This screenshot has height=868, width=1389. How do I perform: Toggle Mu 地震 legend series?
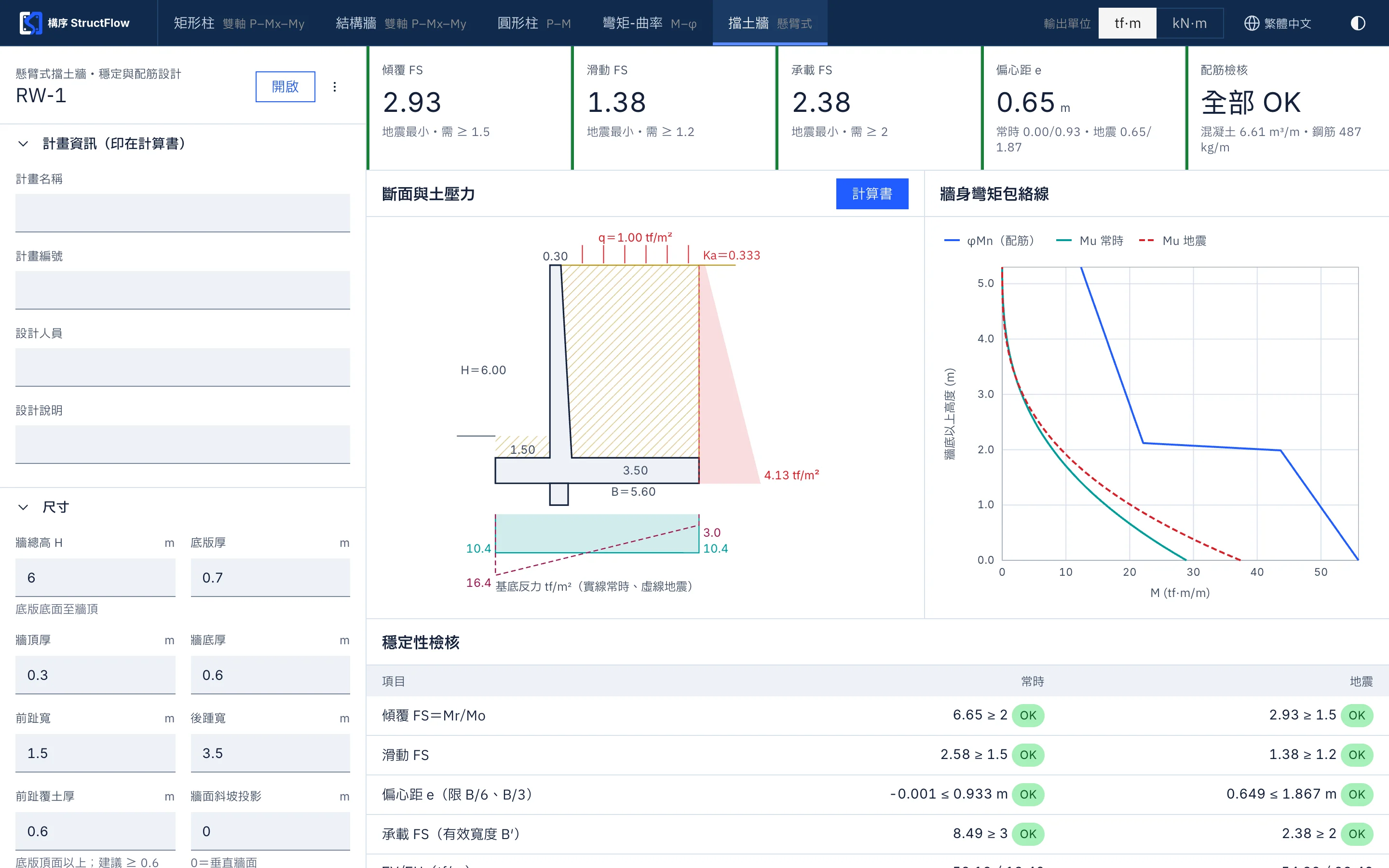(x=1172, y=241)
